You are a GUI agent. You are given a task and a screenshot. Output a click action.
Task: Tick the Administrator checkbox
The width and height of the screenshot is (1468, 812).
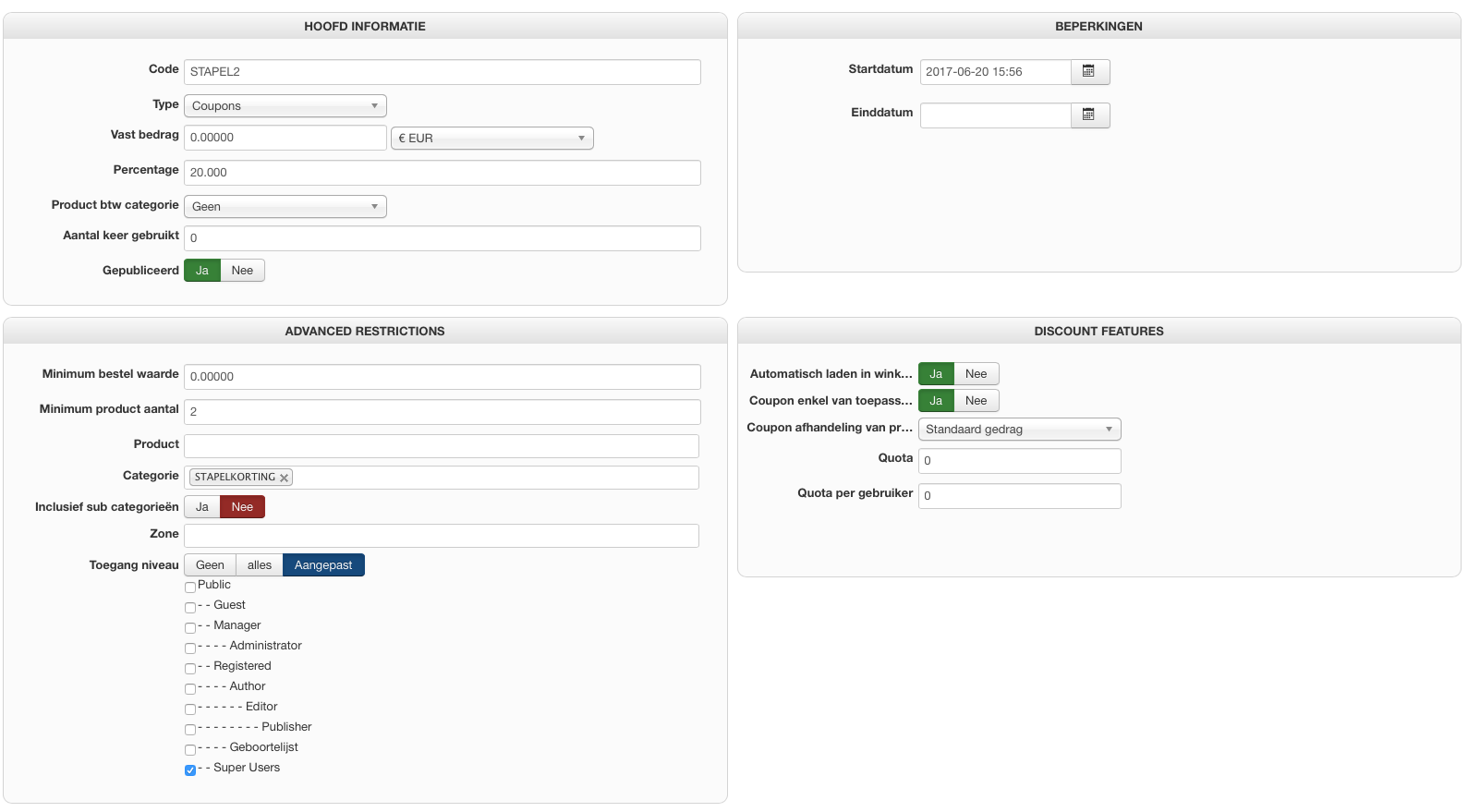[190, 648]
